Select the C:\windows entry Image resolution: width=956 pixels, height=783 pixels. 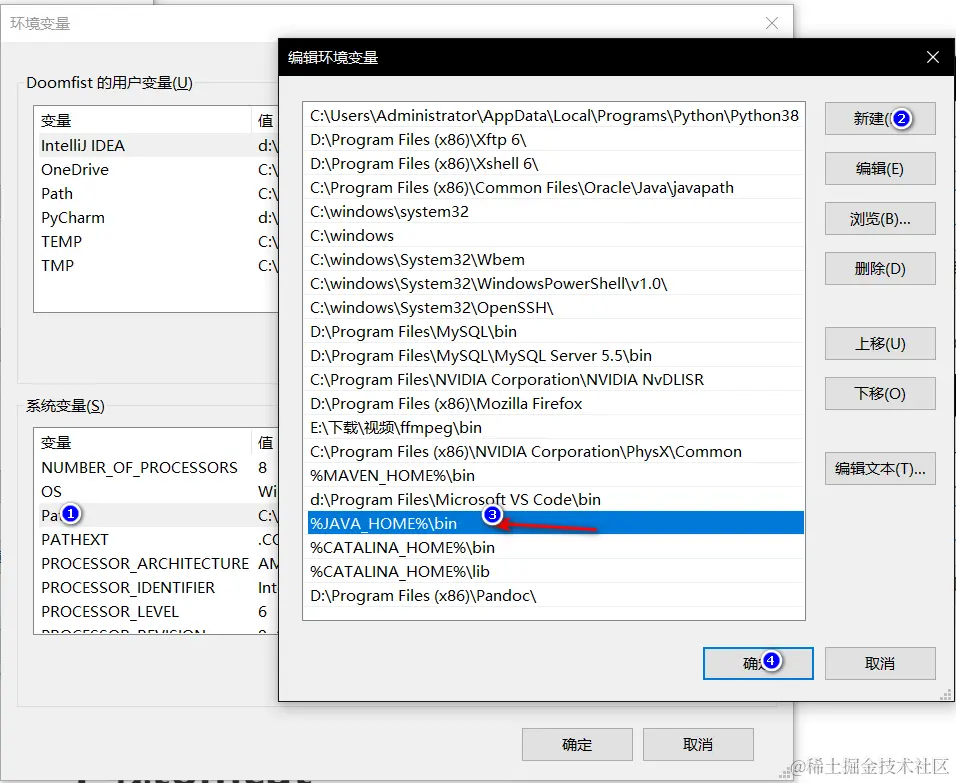[x=554, y=235]
